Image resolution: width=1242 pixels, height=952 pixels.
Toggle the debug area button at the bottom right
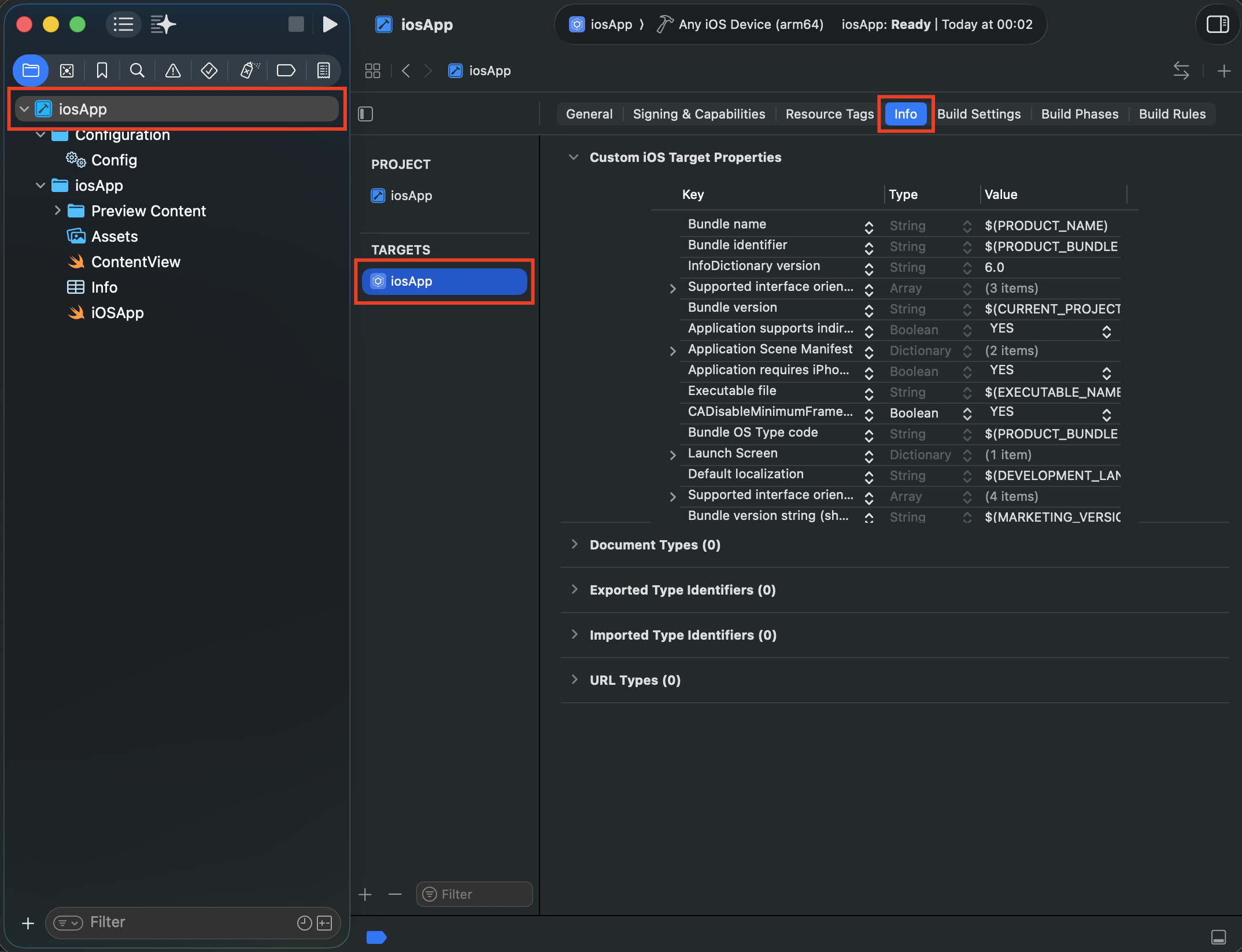(1219, 937)
